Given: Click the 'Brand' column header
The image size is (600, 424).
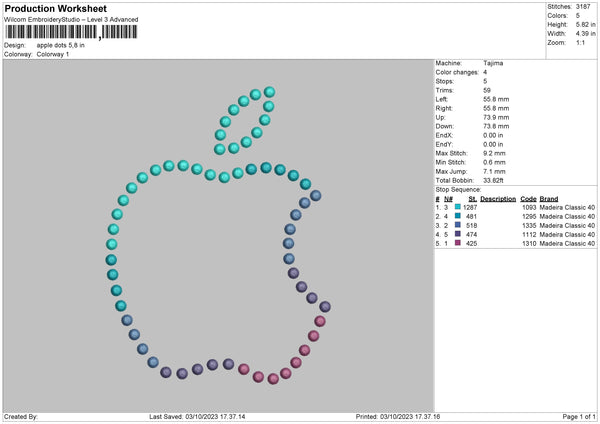Looking at the screenshot, I should (549, 199).
